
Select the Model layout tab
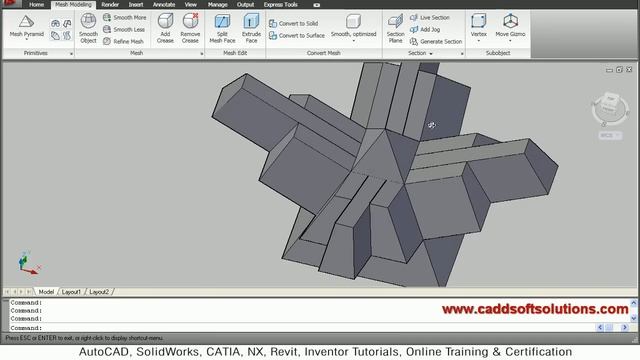click(x=46, y=292)
